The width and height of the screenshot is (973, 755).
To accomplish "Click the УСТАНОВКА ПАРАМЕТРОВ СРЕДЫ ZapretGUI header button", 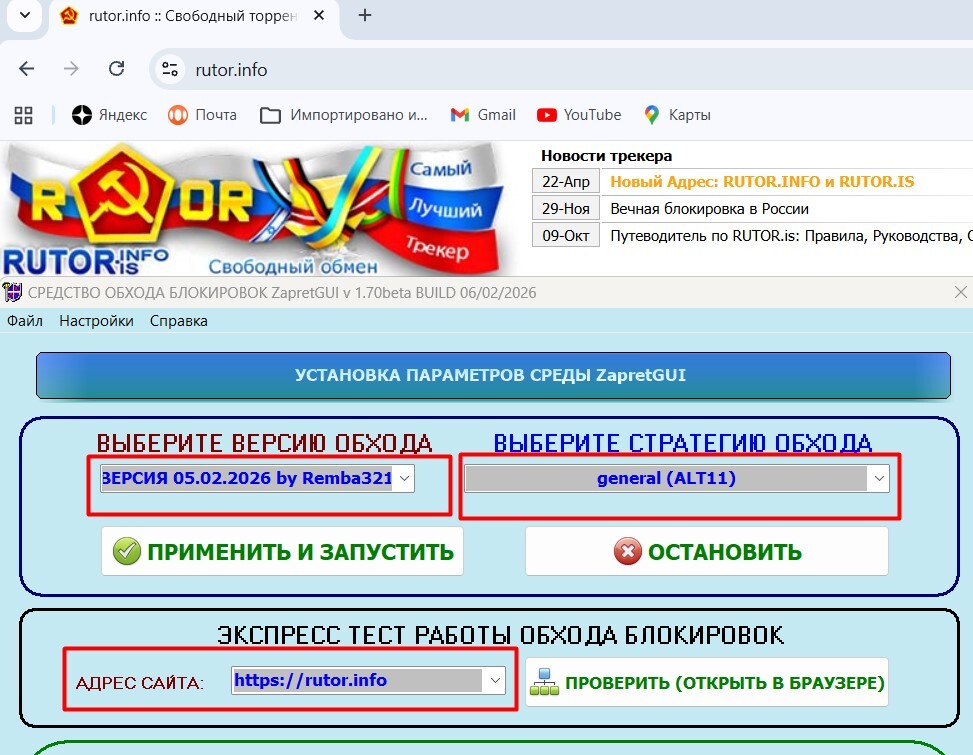I will (x=493, y=375).
